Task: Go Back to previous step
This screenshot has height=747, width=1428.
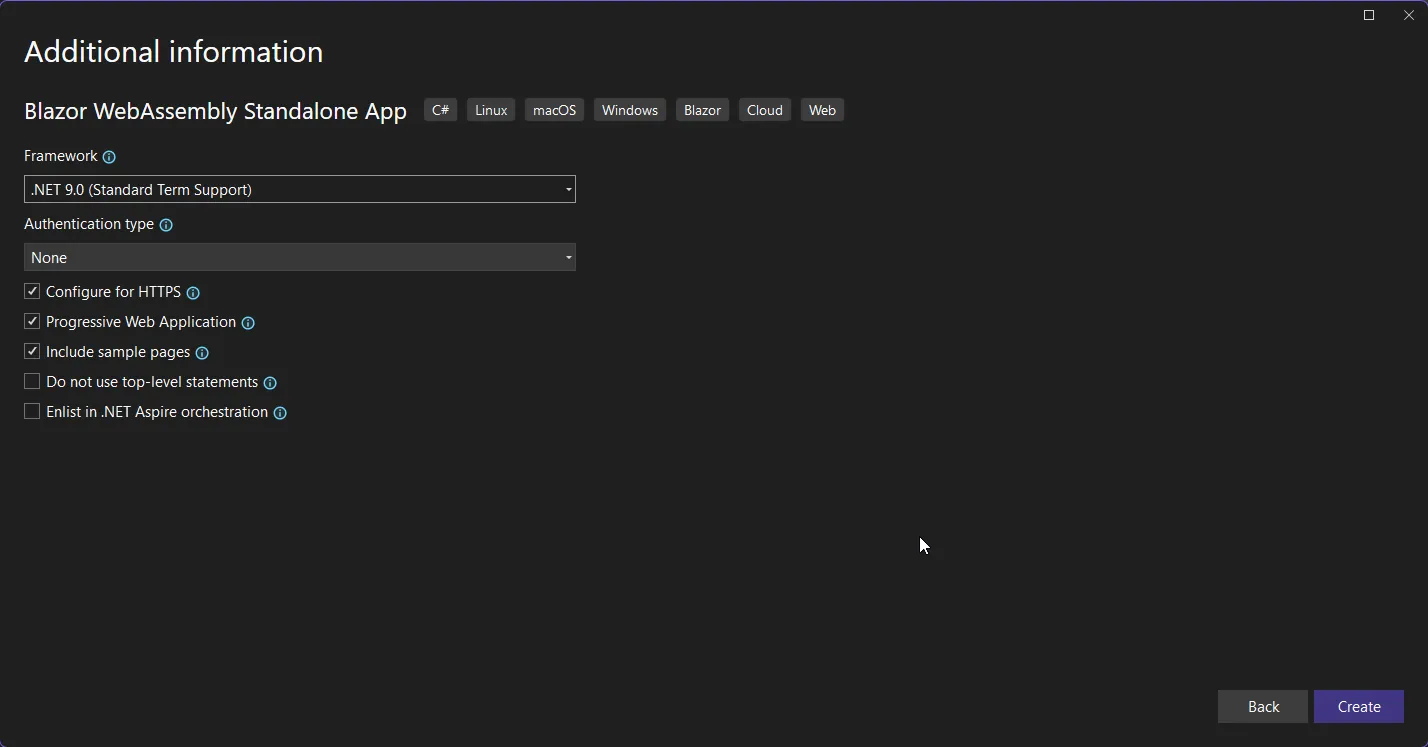Action: (x=1262, y=706)
